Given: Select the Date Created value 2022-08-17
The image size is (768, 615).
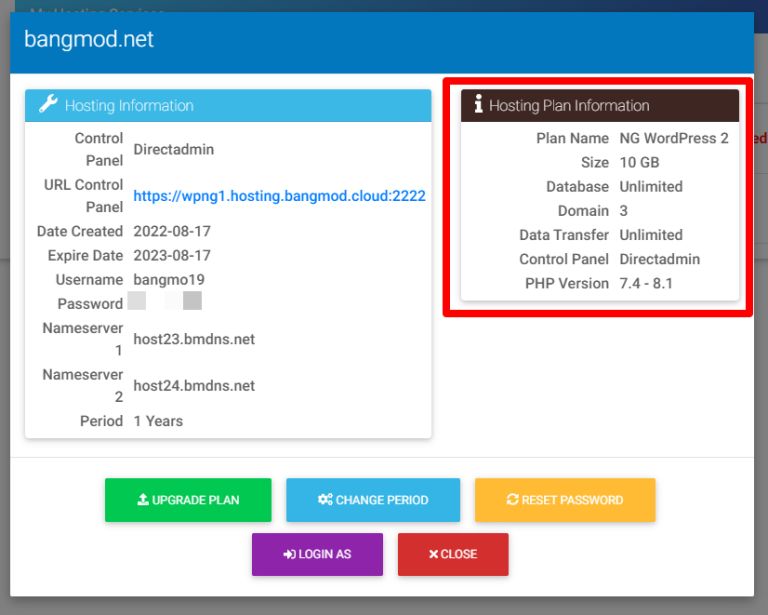Looking at the screenshot, I should pos(172,231).
